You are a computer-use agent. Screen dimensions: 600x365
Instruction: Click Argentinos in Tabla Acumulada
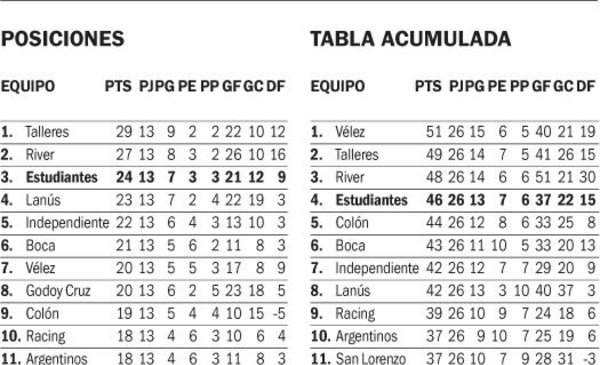pos(366,336)
